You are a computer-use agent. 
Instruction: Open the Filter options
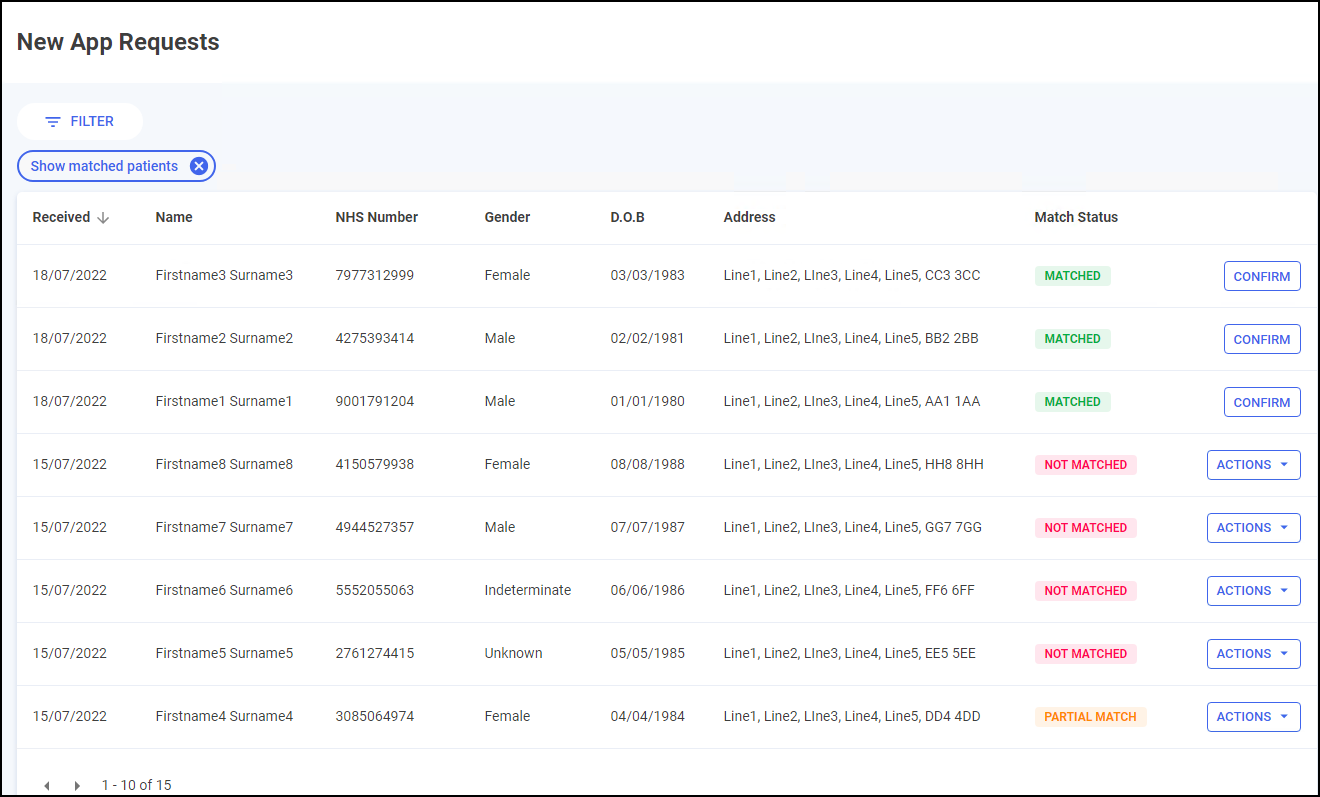click(80, 121)
